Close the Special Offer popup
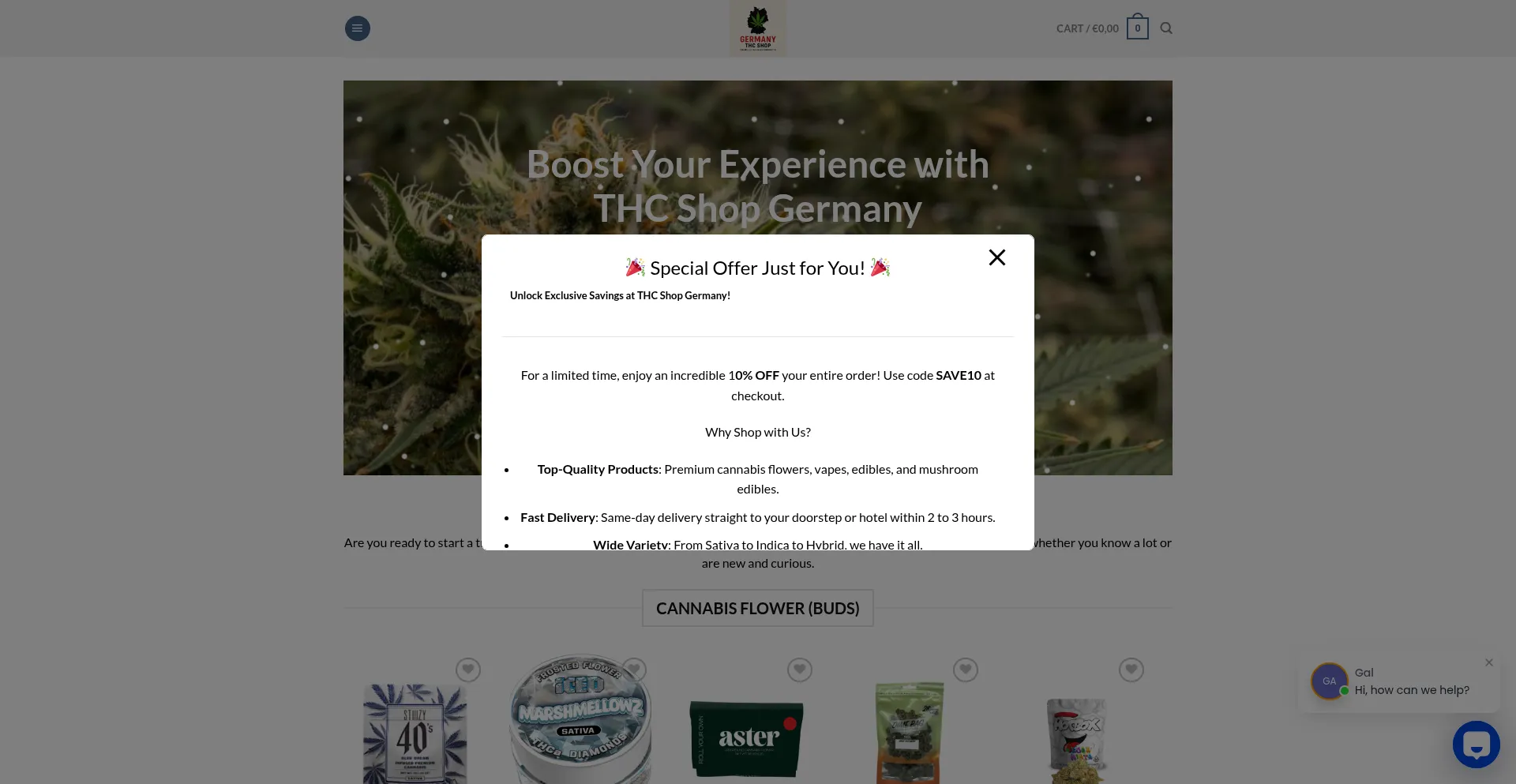 [997, 257]
